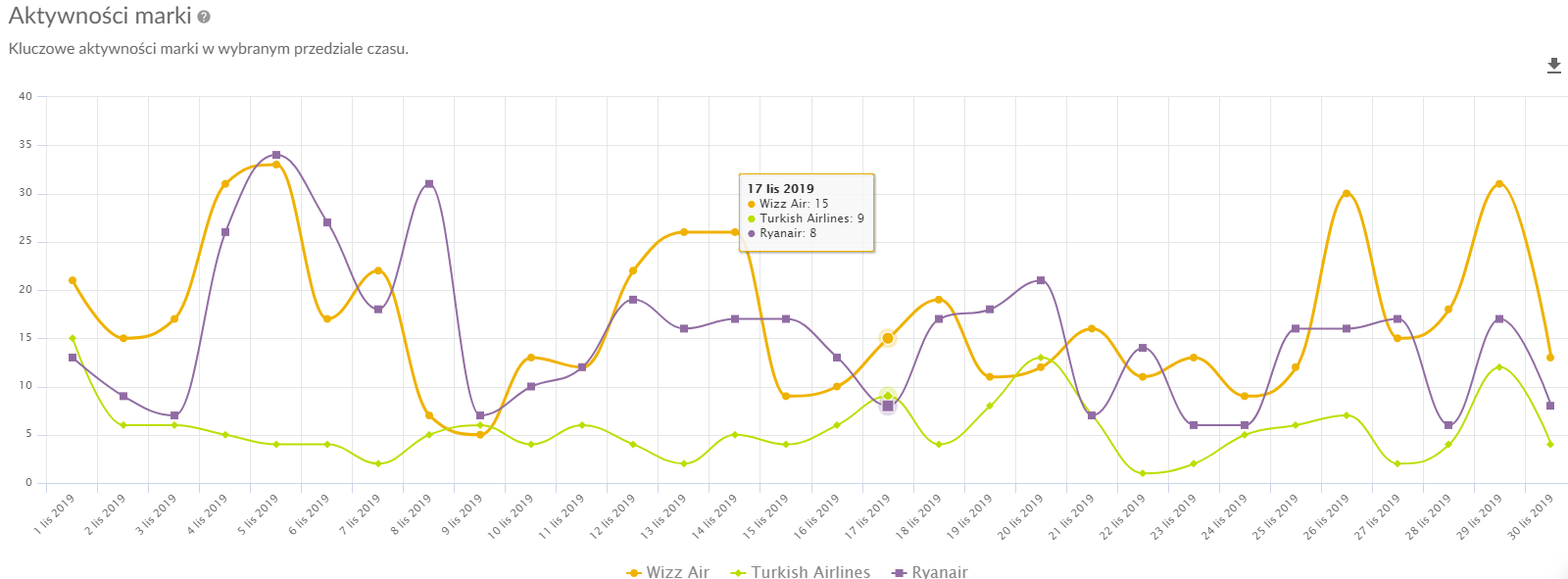
Task: Click Ryanair point on 8 lis 2019
Action: pyautogui.click(x=429, y=184)
